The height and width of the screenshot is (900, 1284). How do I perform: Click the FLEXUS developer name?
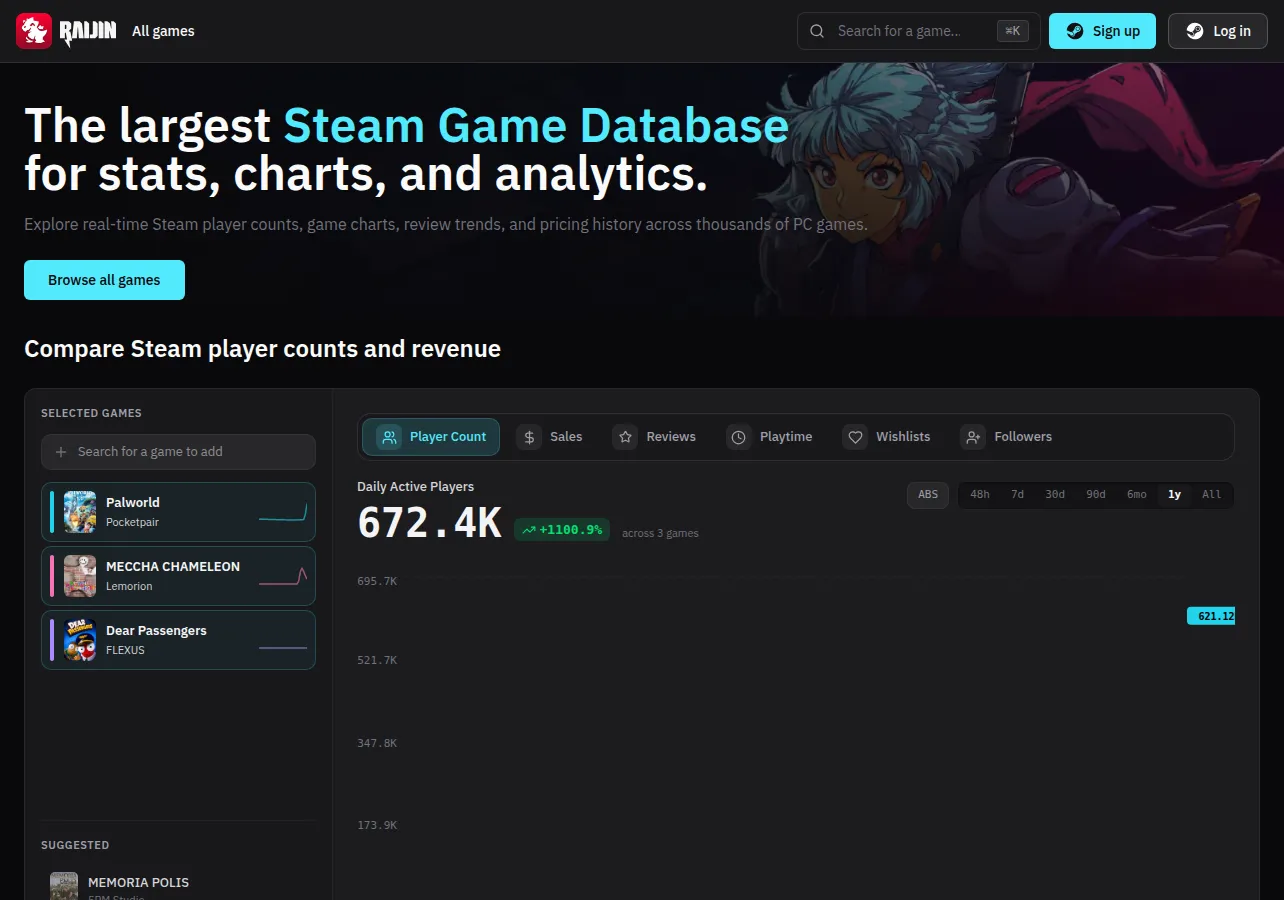[x=125, y=650]
